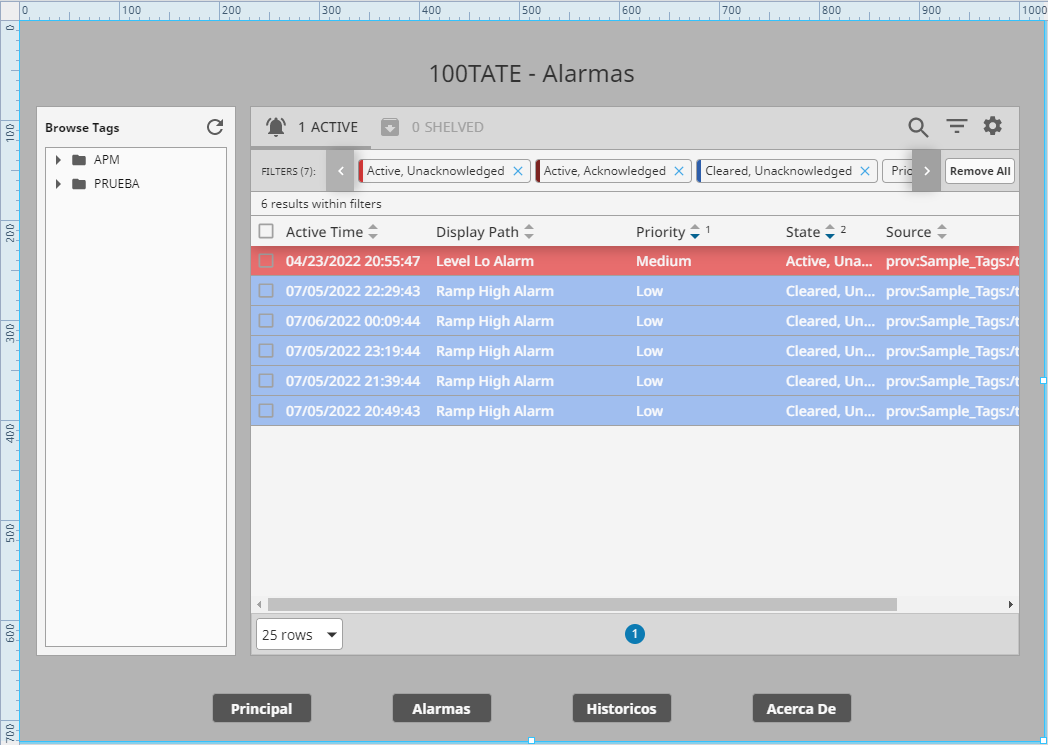Check the select-all checkbox in table header
This screenshot has height=745, width=1048.
266,232
